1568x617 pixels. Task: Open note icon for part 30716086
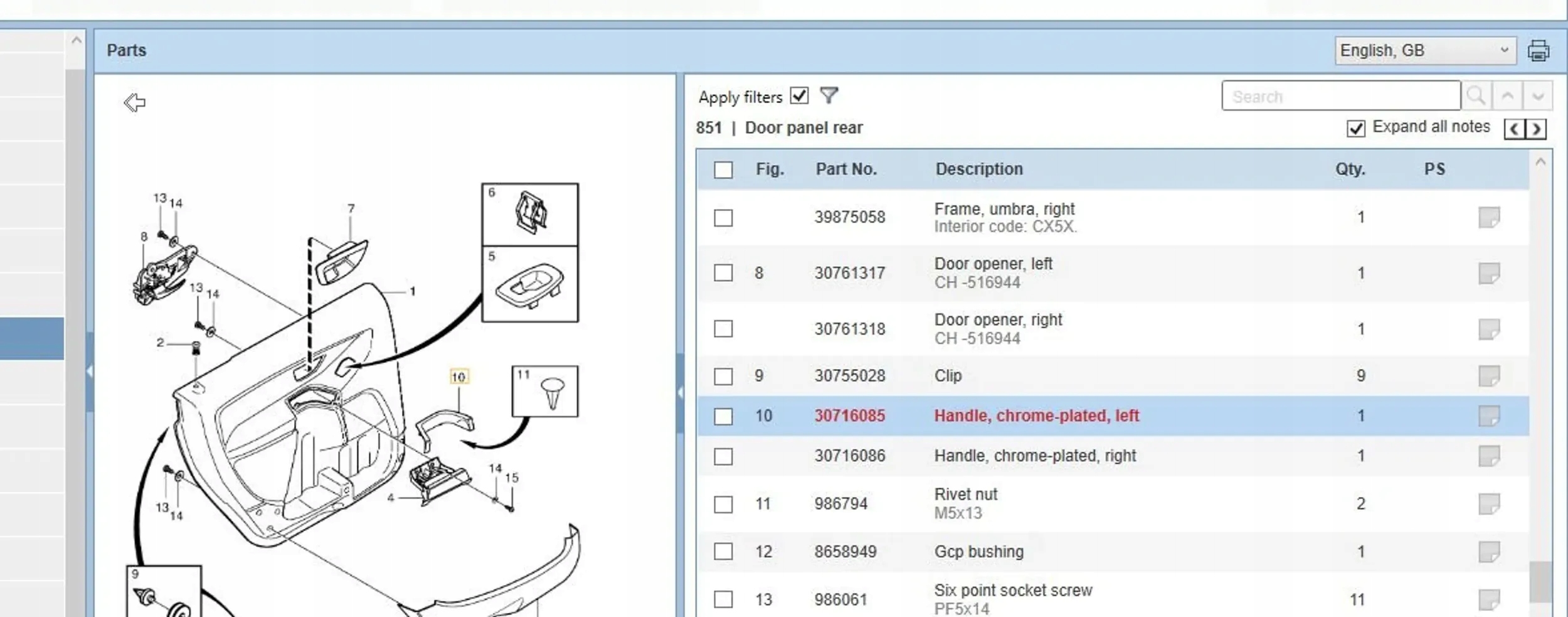pyautogui.click(x=1488, y=456)
